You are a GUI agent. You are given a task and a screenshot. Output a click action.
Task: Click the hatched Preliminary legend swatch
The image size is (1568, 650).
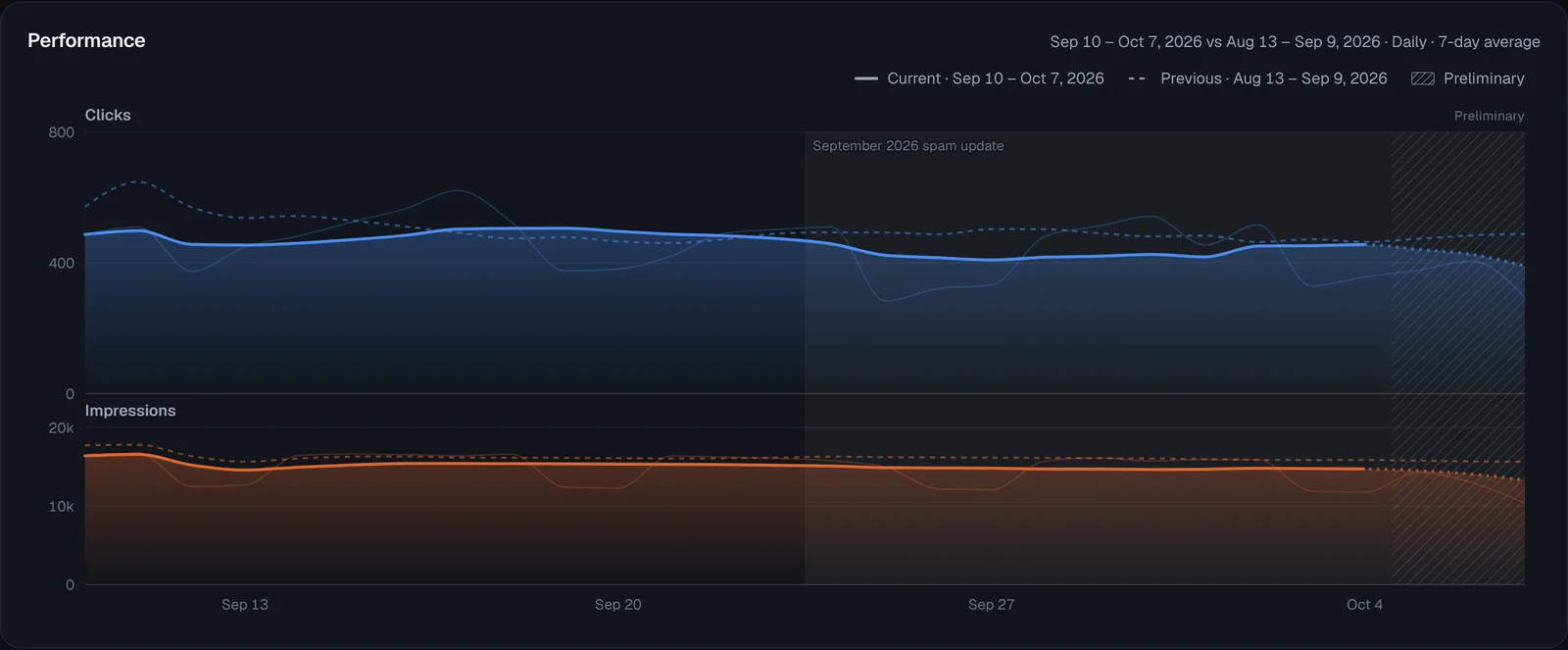coord(1423,78)
